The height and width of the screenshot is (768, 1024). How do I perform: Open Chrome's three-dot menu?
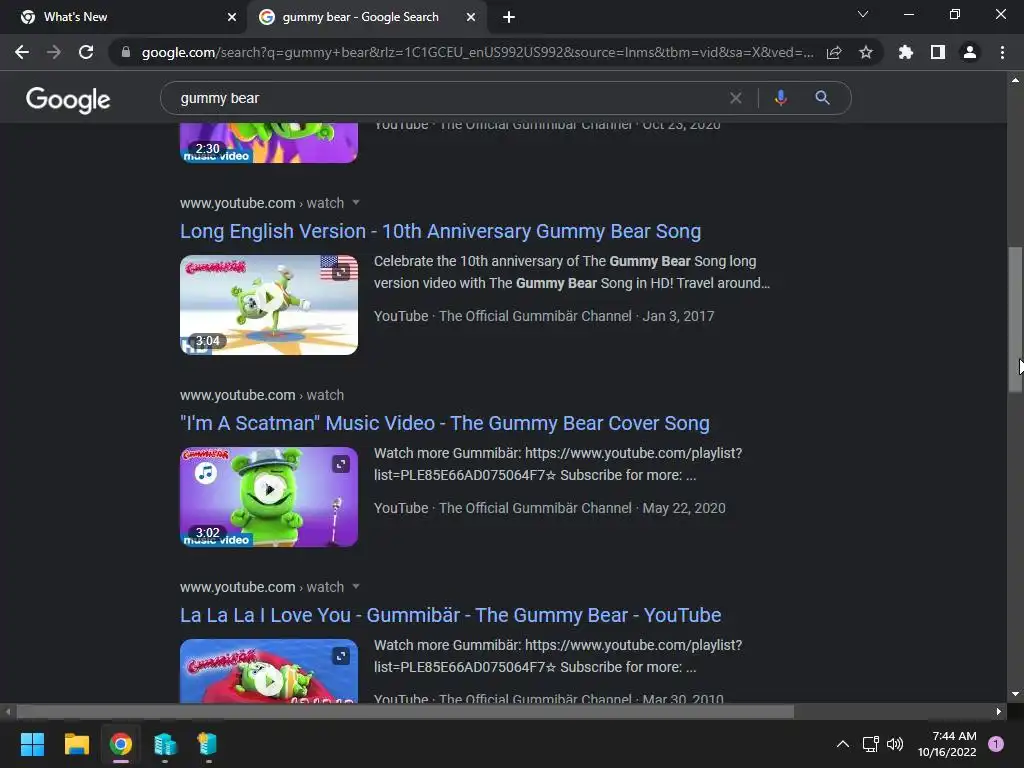[1002, 52]
